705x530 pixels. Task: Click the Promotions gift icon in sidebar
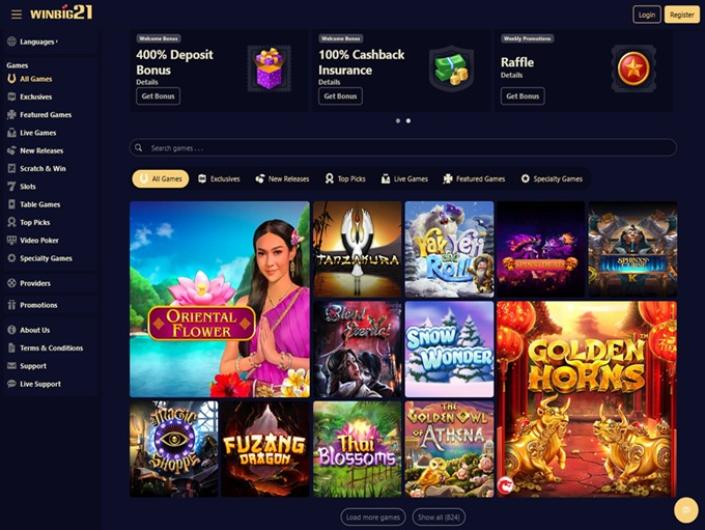tap(12, 305)
